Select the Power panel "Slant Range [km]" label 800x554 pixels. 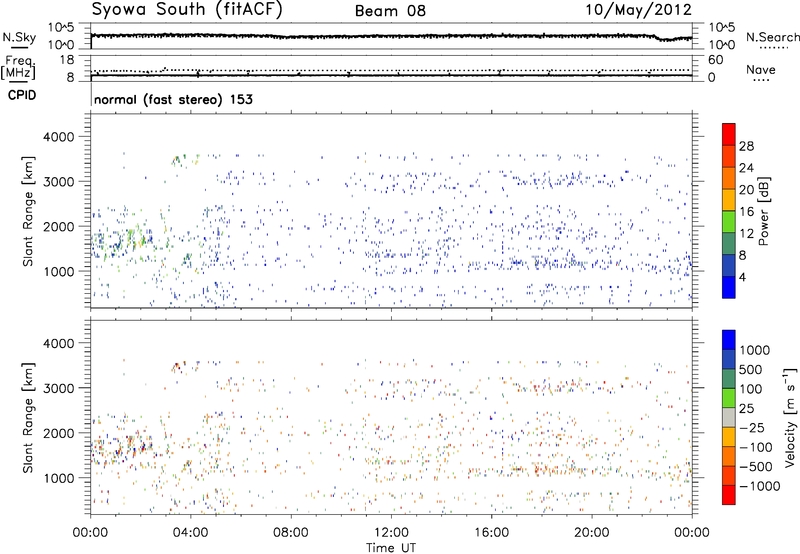coord(28,211)
